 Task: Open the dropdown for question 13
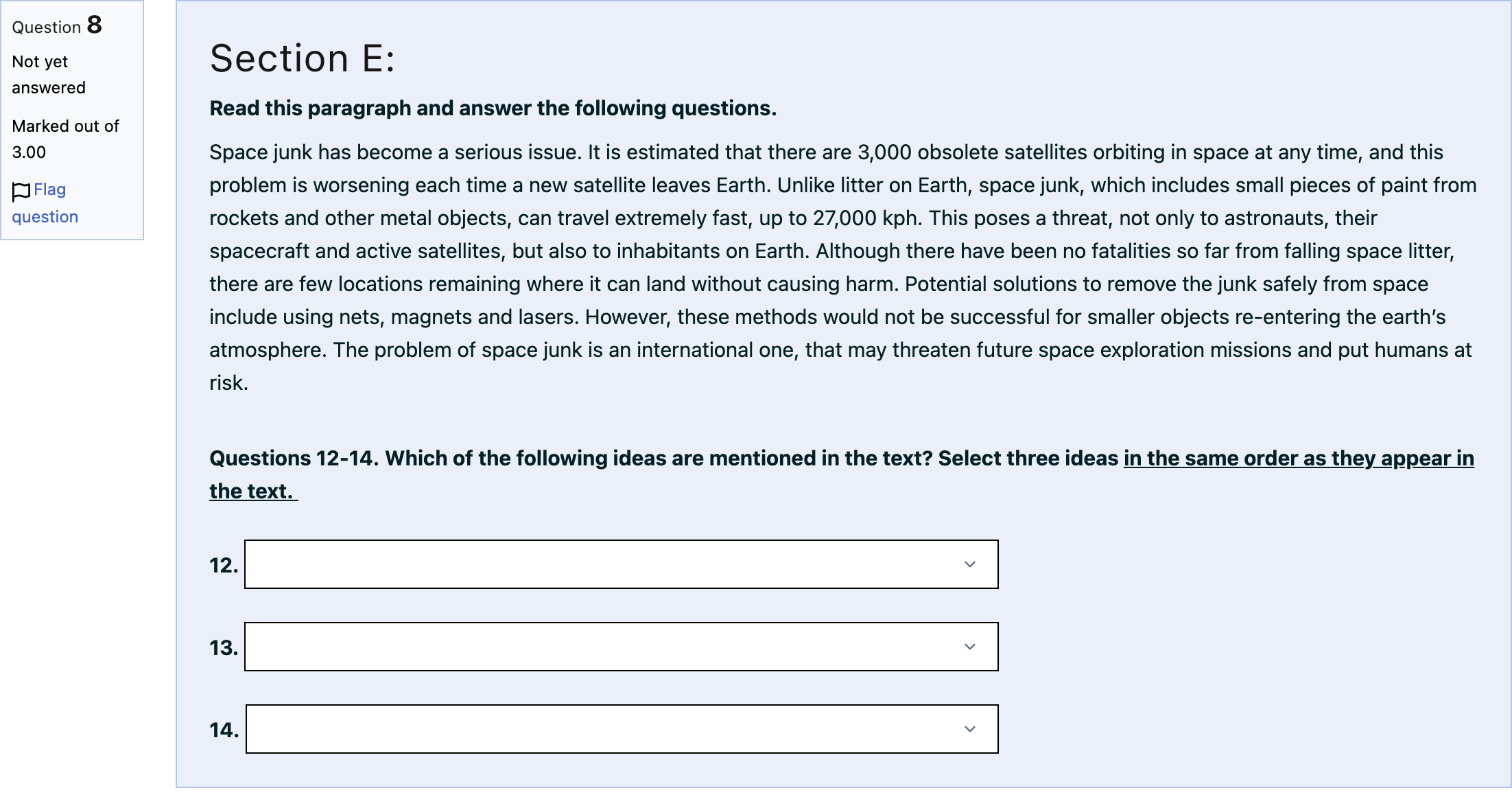pyautogui.click(x=622, y=647)
